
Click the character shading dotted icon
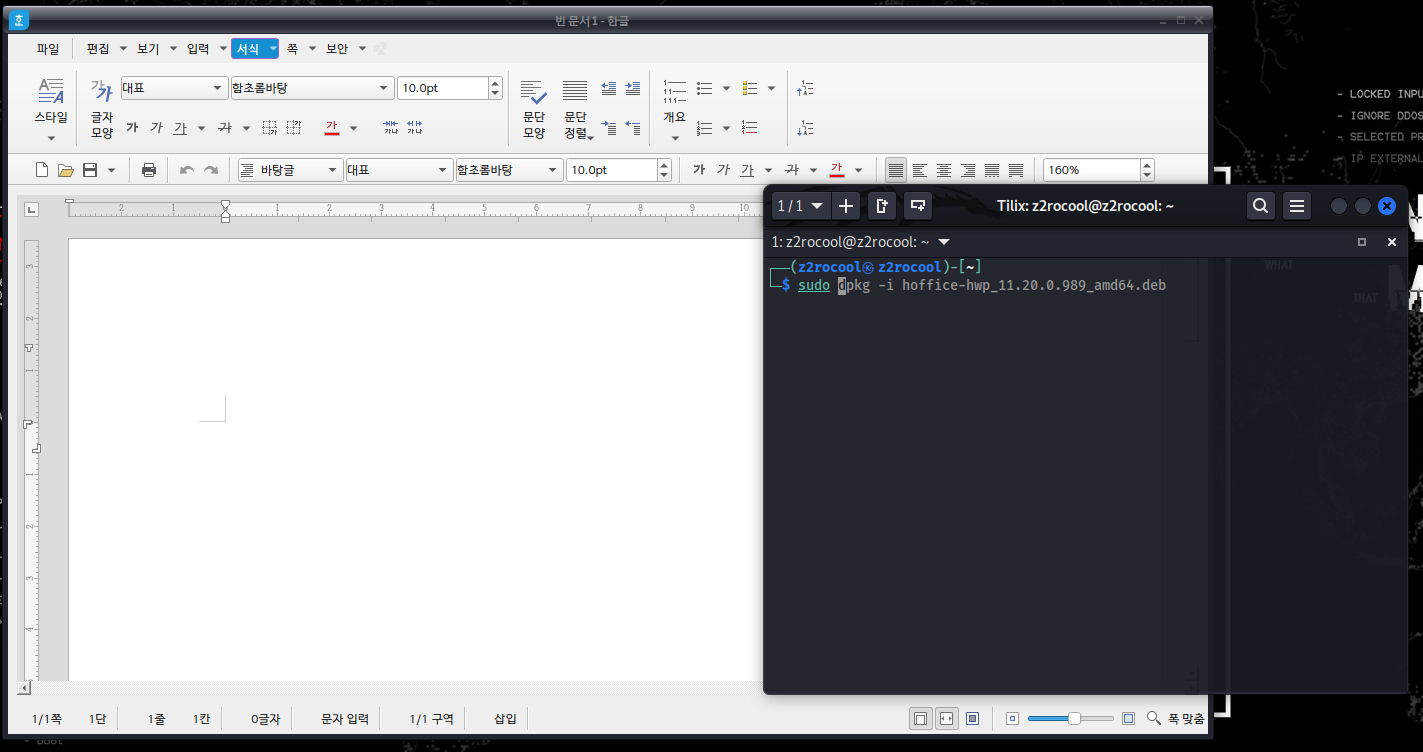(294, 128)
